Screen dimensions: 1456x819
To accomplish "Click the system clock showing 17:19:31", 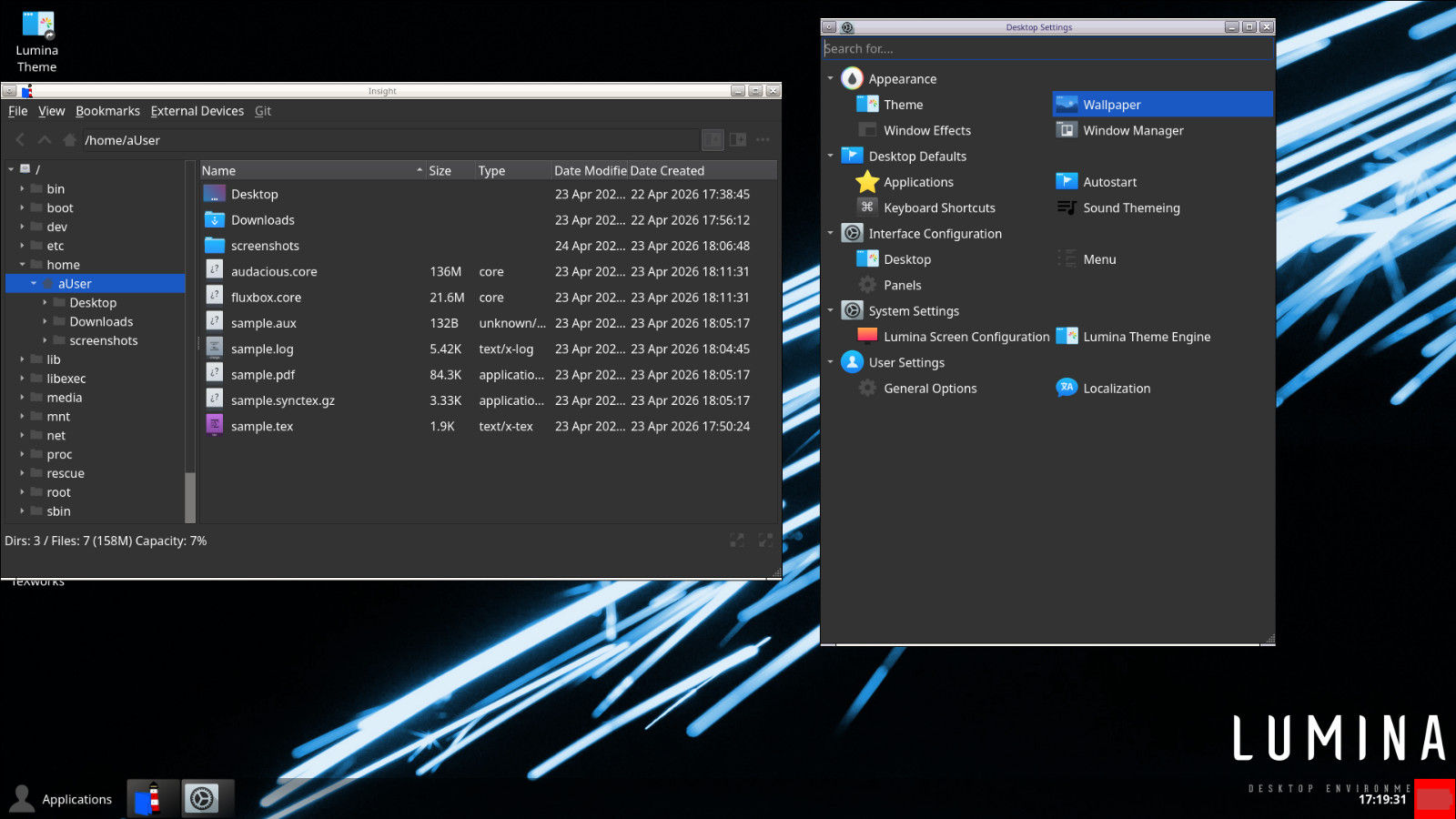I will 1382,800.
